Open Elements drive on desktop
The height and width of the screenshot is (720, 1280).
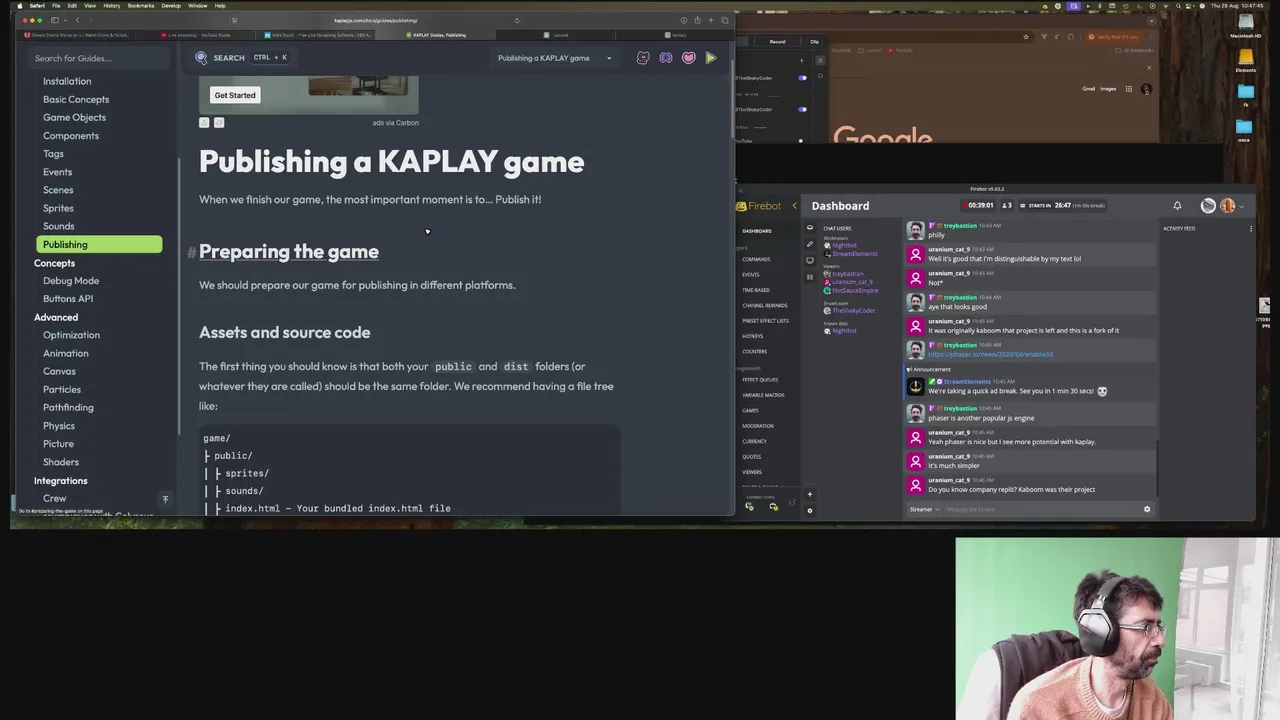click(1246, 56)
